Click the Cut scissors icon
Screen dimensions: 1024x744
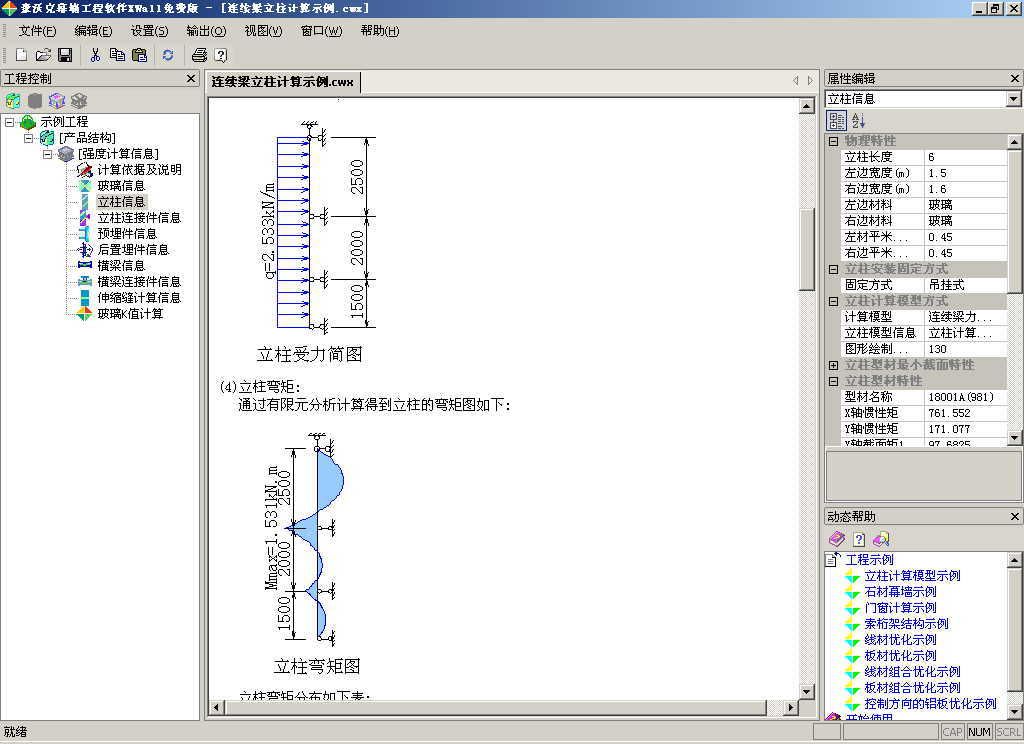[95, 55]
